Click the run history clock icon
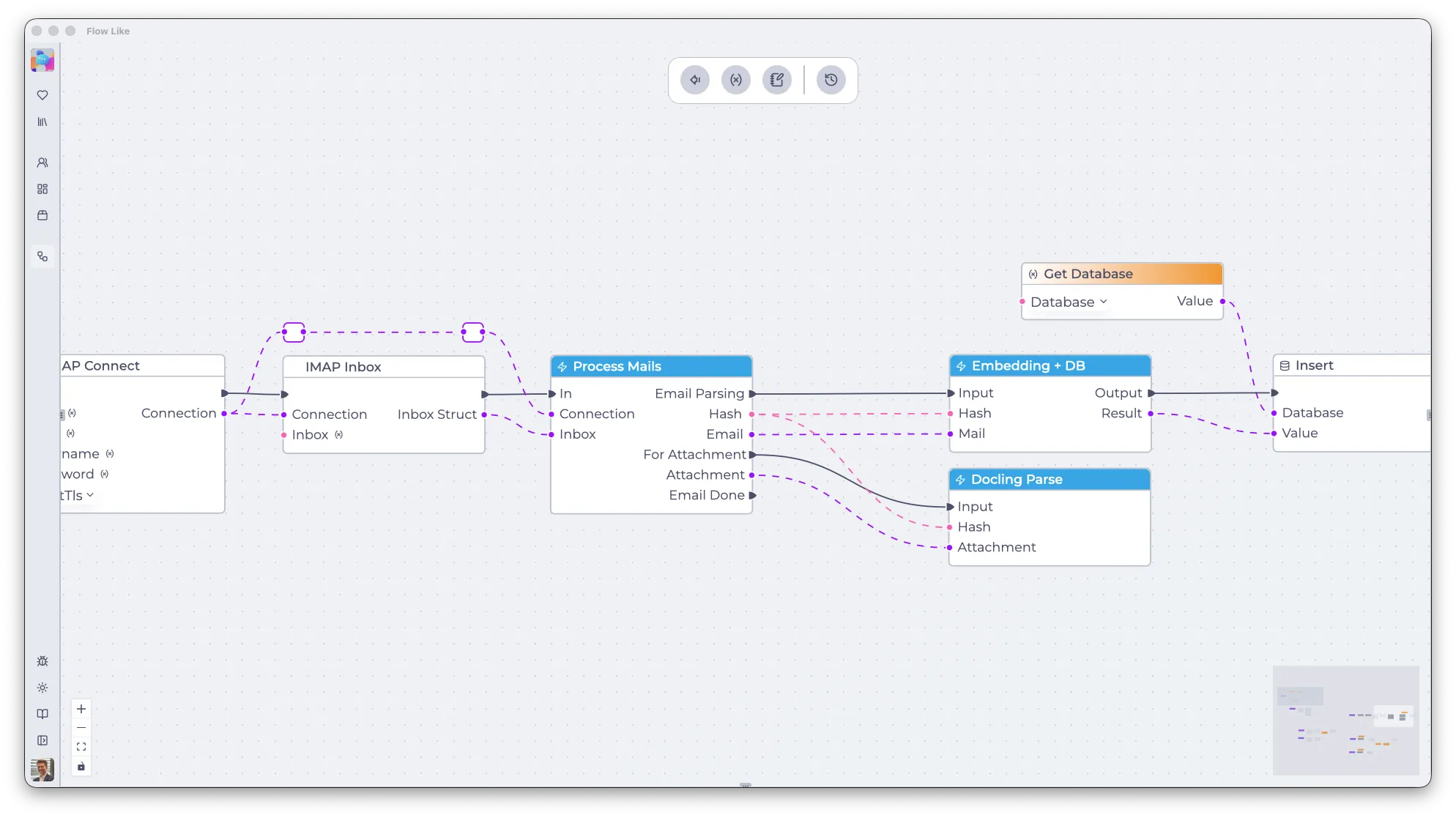This screenshot has height=818, width=1456. pyautogui.click(x=831, y=80)
